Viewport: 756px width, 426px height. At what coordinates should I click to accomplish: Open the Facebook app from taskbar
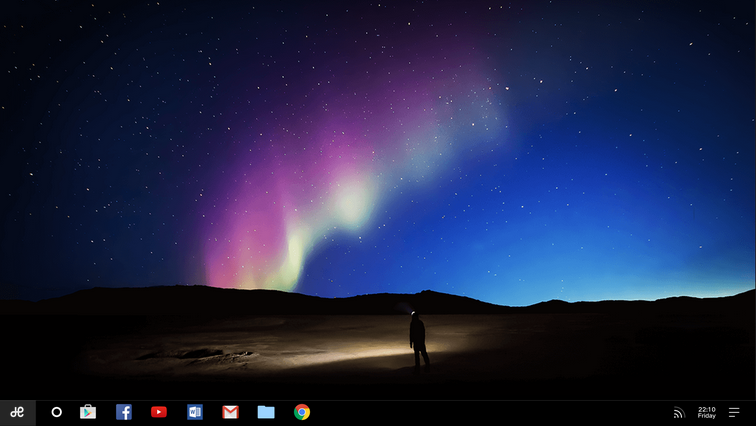pyautogui.click(x=124, y=412)
